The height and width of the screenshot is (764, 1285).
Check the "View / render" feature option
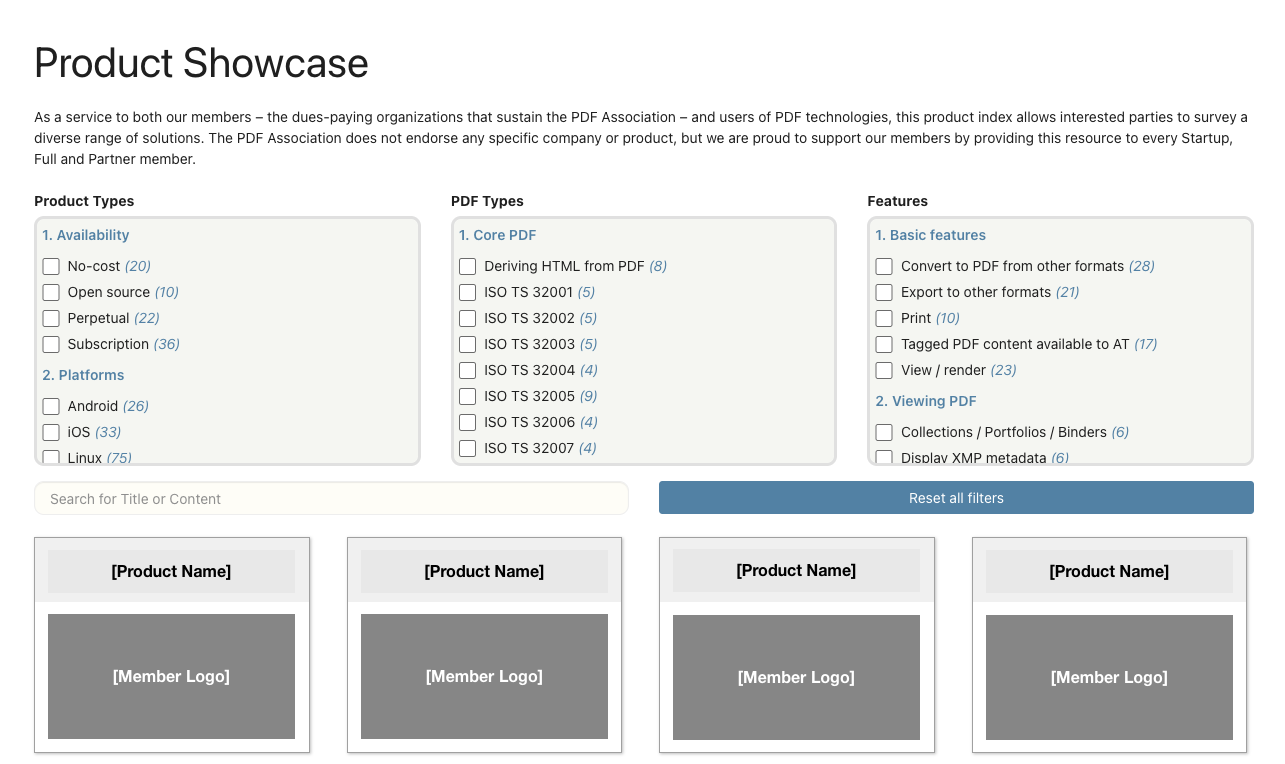[883, 370]
